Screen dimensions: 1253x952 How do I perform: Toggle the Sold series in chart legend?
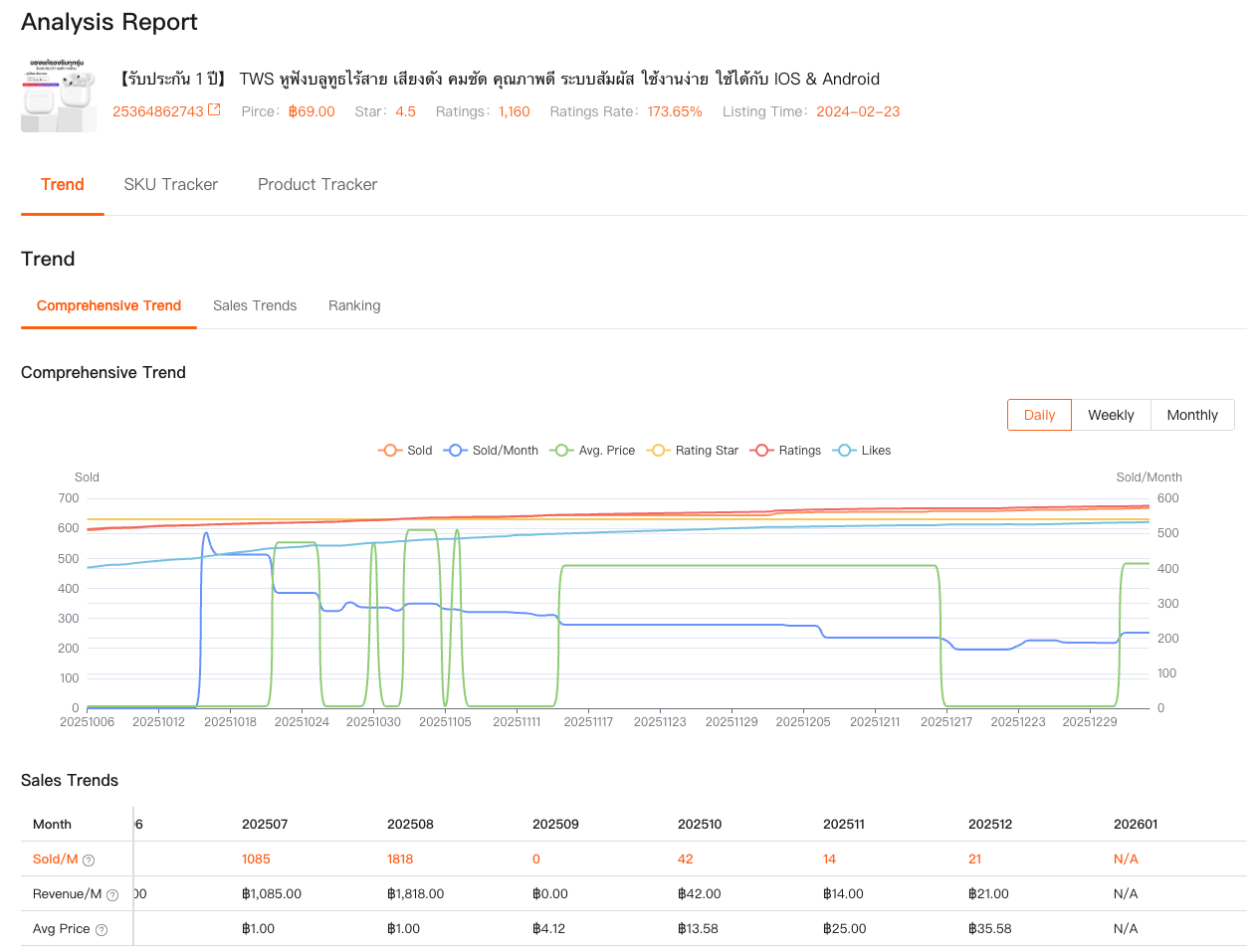pos(405,451)
